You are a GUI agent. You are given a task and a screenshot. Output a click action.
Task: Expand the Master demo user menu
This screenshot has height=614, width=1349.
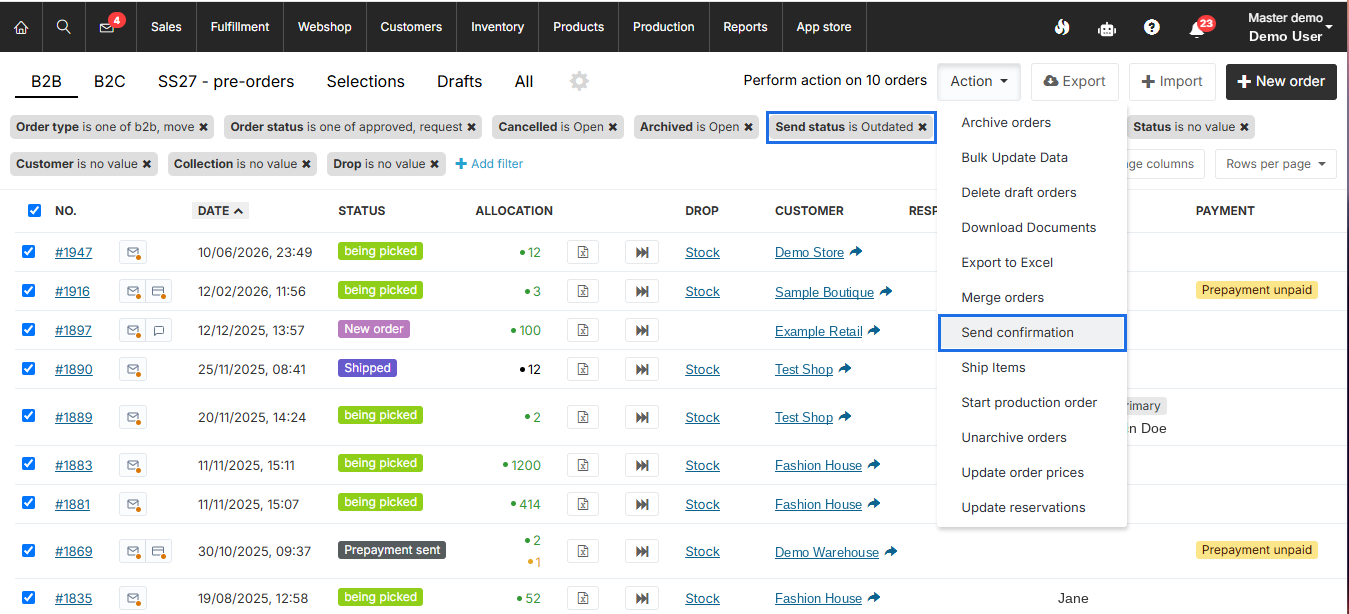click(1290, 27)
